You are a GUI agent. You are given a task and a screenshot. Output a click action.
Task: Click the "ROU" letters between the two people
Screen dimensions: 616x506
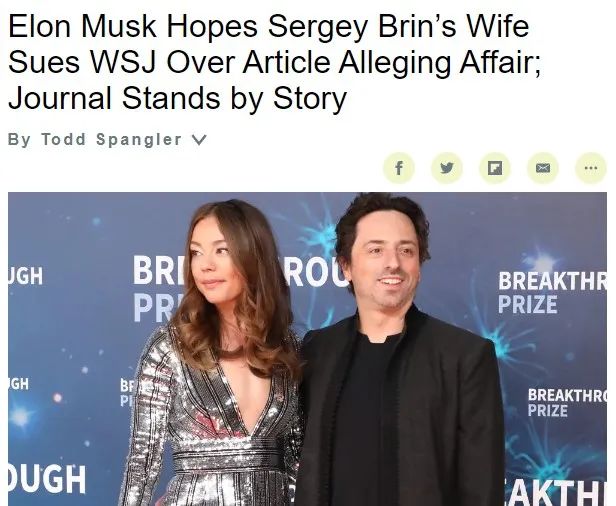coord(316,273)
